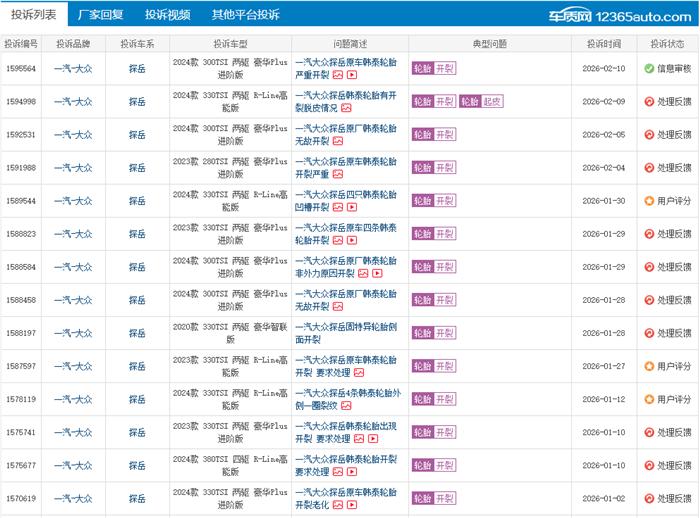
Task: Click video icon in complaint 1575741 row
Action: [x=372, y=438]
